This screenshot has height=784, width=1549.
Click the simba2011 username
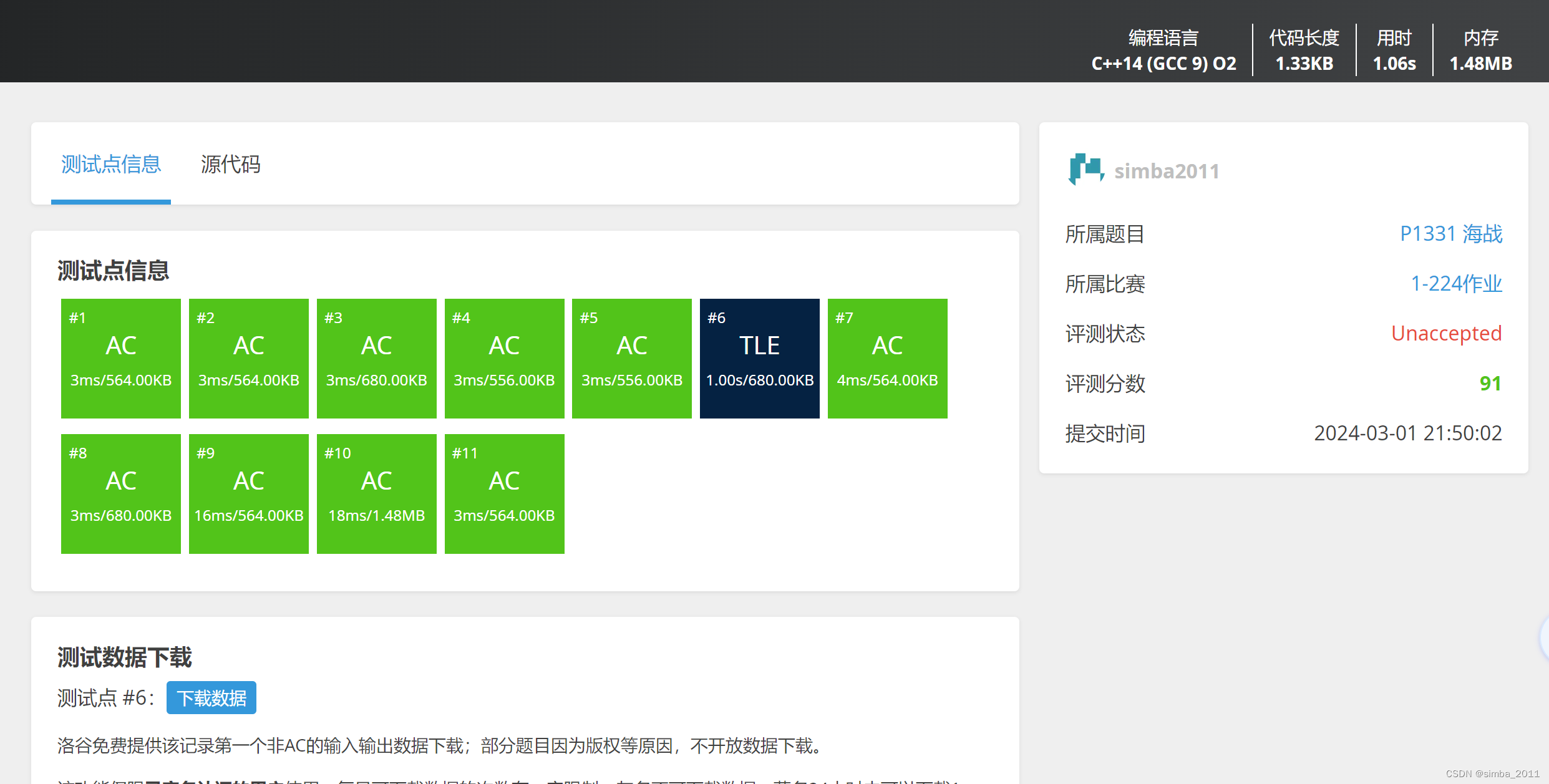[x=1167, y=171]
